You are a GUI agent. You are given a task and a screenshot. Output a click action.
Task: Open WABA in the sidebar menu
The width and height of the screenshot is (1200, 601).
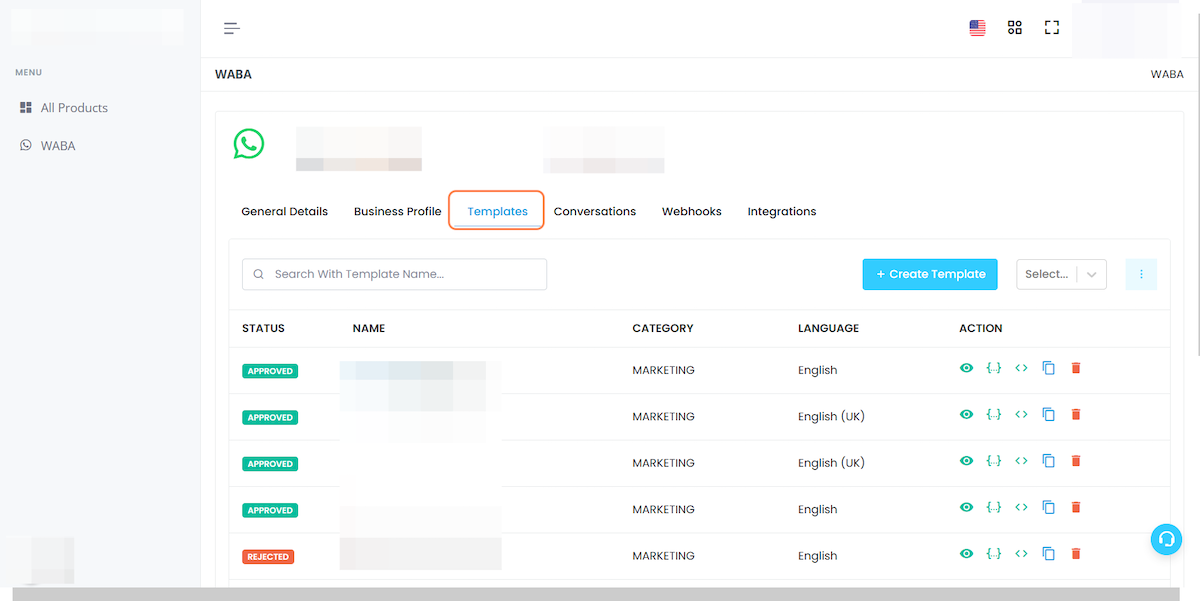(x=48, y=146)
